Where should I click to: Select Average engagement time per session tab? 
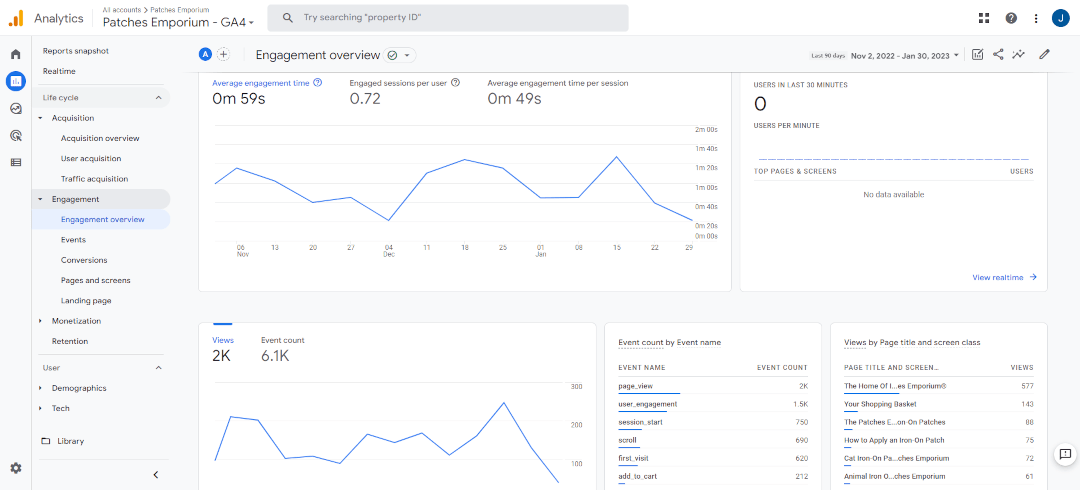point(558,83)
